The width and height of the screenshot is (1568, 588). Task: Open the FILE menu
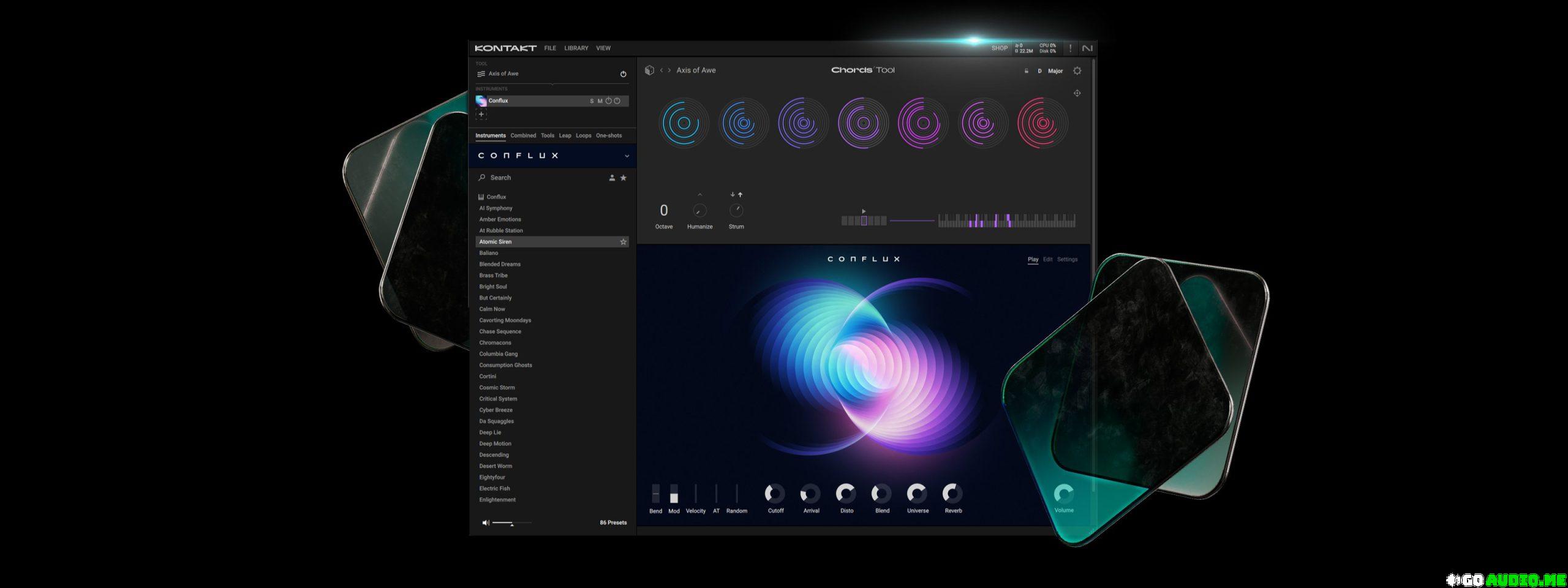pyautogui.click(x=550, y=48)
